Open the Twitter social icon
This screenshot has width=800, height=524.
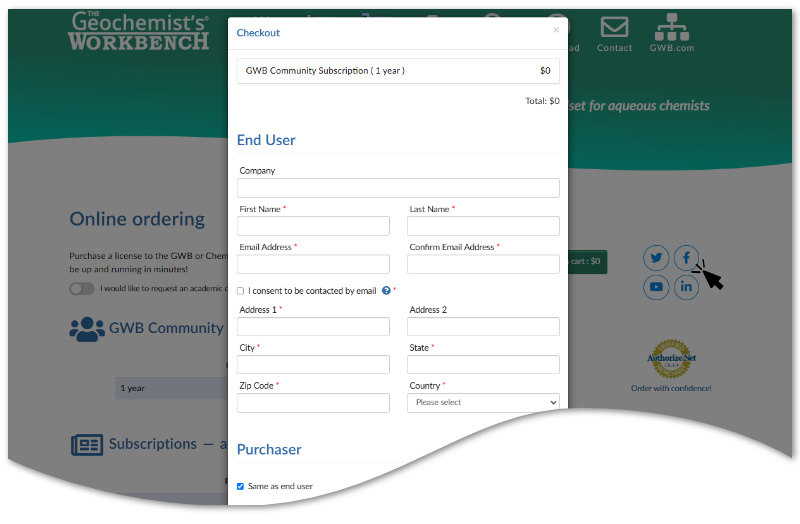[x=656, y=258]
